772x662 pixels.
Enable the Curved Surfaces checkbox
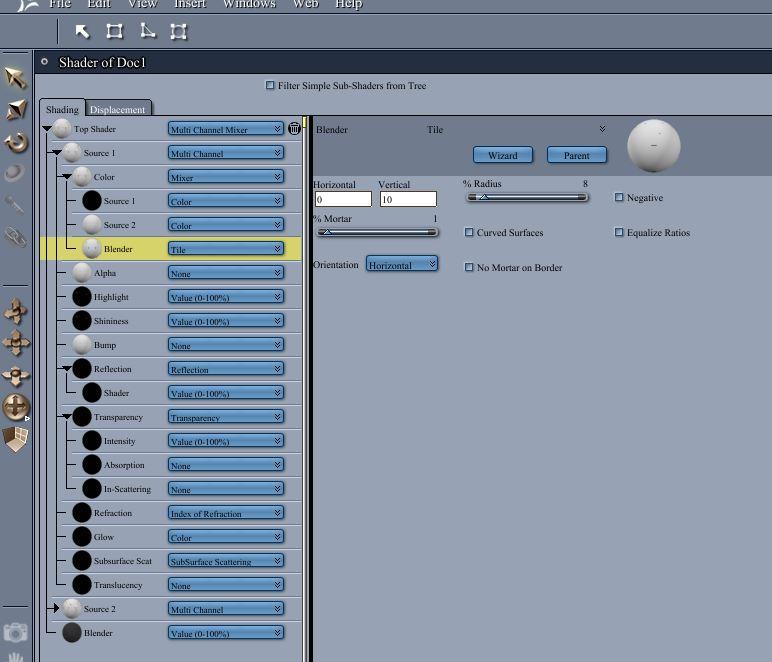tap(469, 232)
